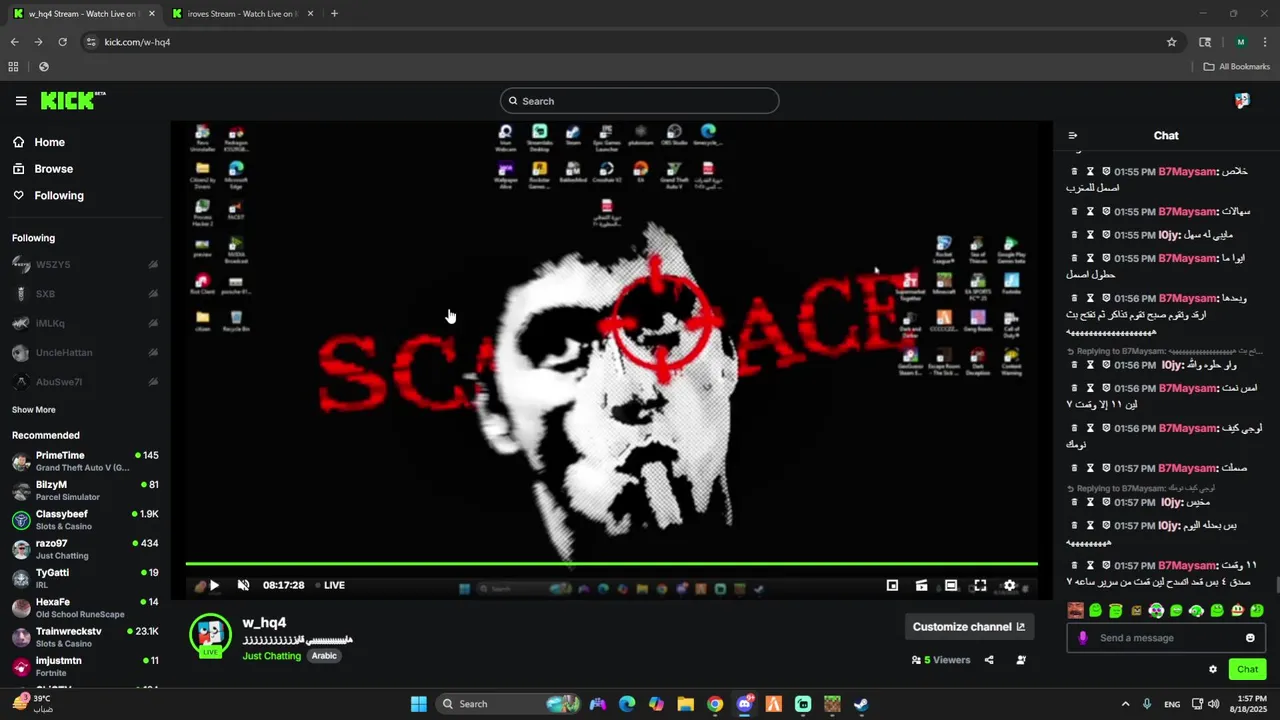This screenshot has width=1280, height=720.
Task: Select the man's face emote
Action: coord(1075,610)
